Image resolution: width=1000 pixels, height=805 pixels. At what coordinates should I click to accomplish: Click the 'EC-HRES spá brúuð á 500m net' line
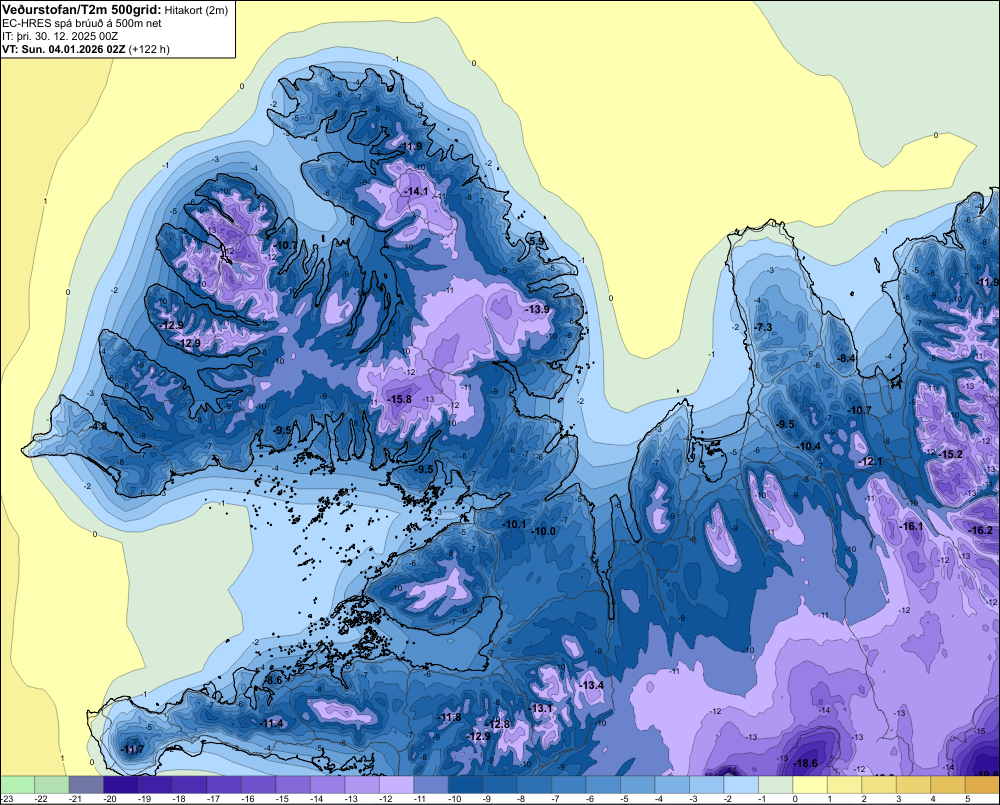click(x=82, y=23)
